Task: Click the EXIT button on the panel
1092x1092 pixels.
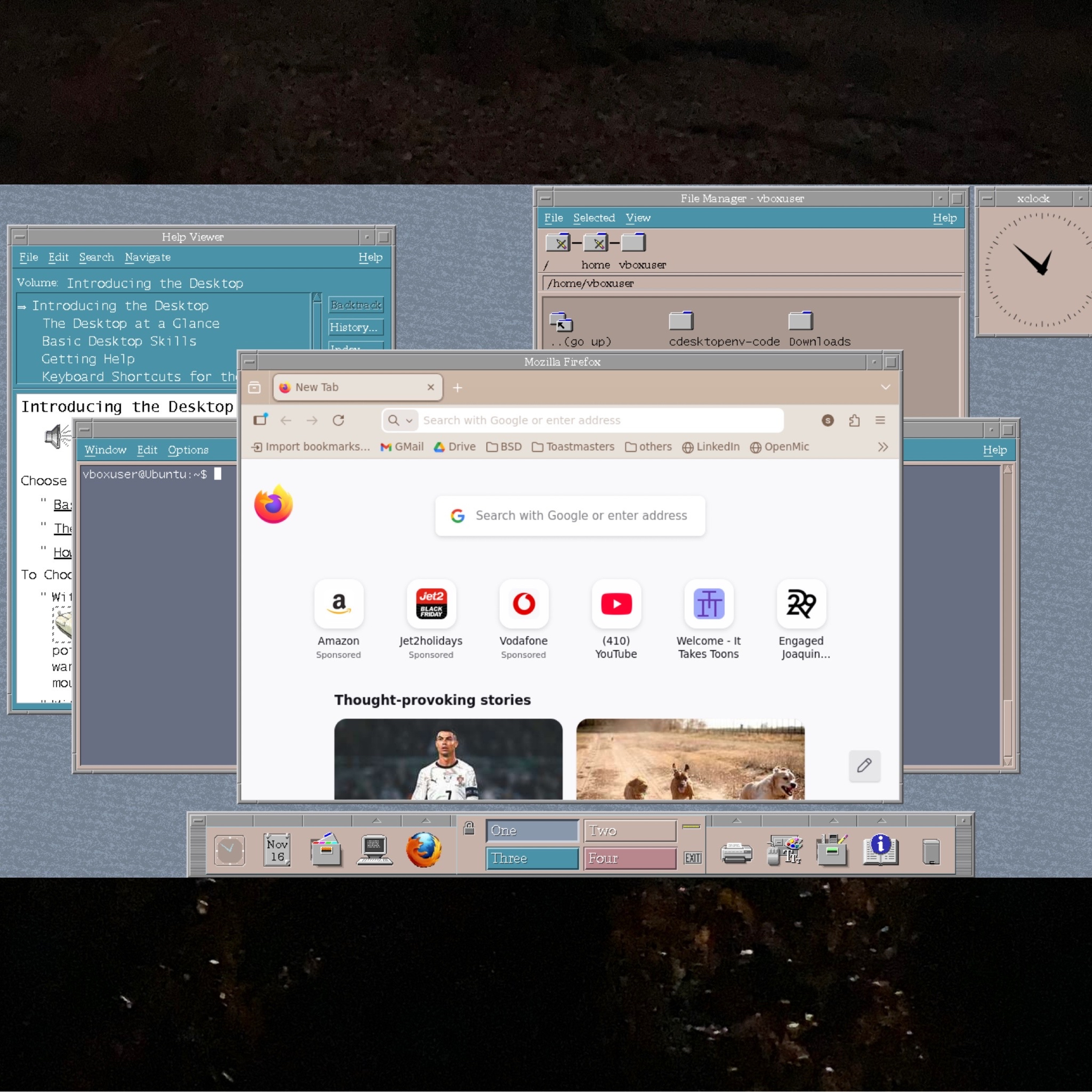Action: click(x=692, y=858)
